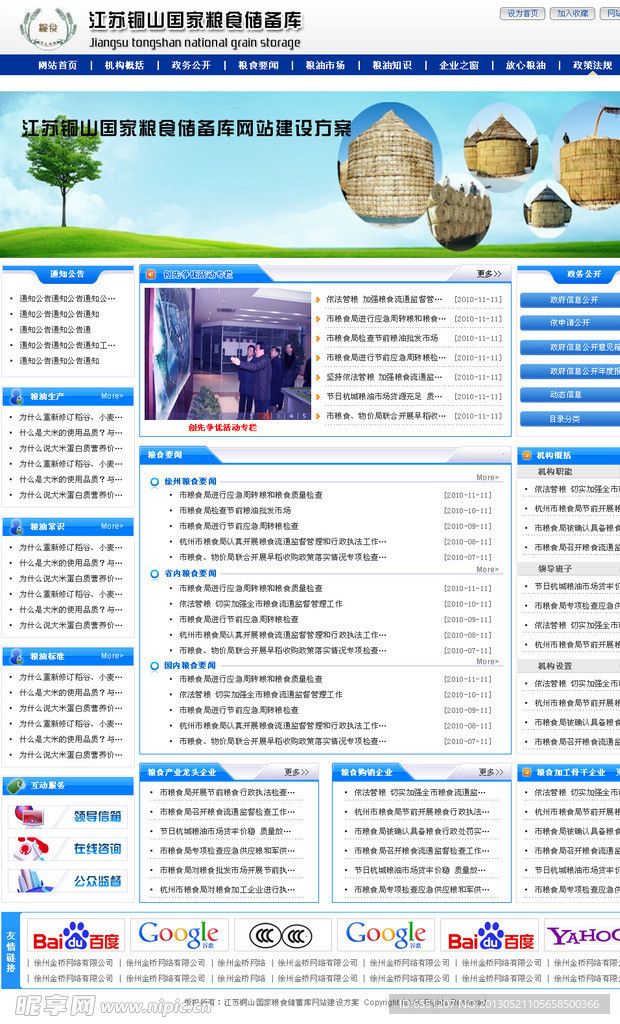Click the Yahoo logo in friendly links
The image size is (620, 1024).
582,935
